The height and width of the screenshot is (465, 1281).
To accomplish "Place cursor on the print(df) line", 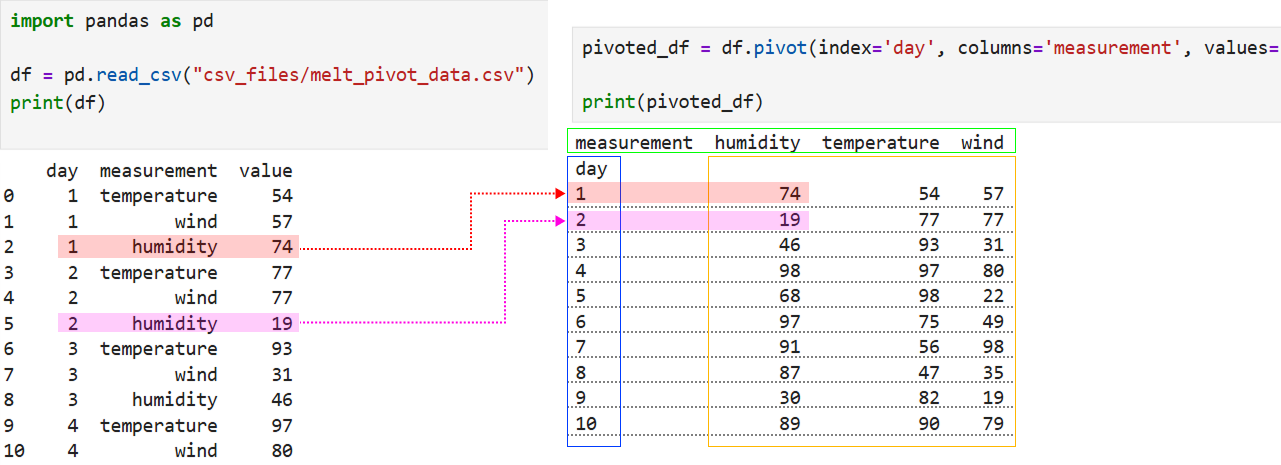I will click(58, 102).
